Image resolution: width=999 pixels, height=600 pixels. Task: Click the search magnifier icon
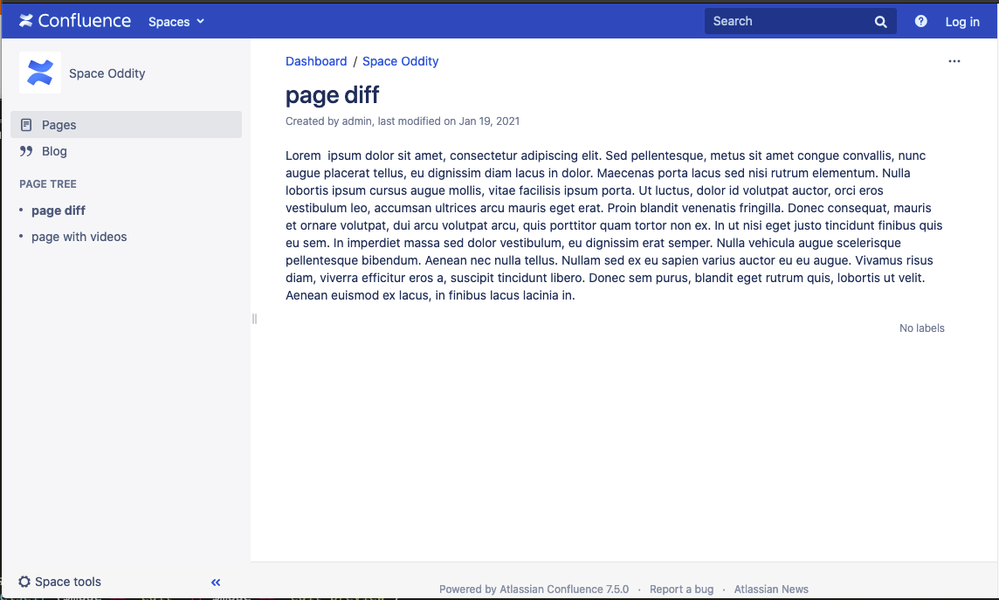pos(880,22)
